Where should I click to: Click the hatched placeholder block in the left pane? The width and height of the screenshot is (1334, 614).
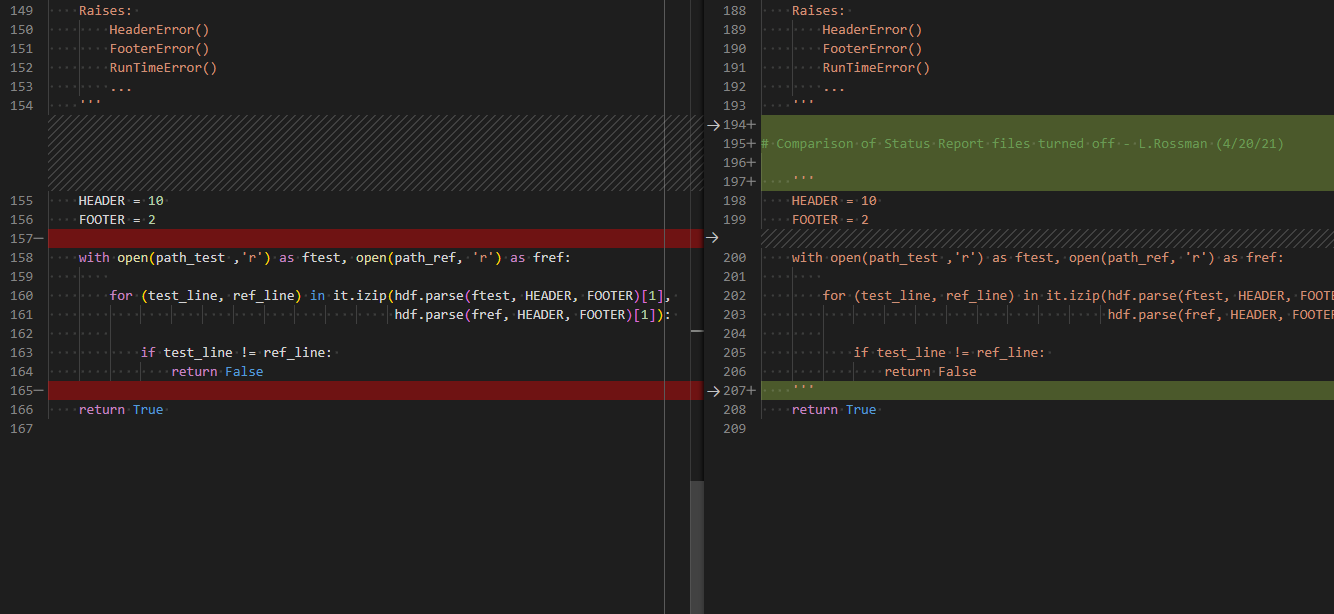[x=375, y=153]
